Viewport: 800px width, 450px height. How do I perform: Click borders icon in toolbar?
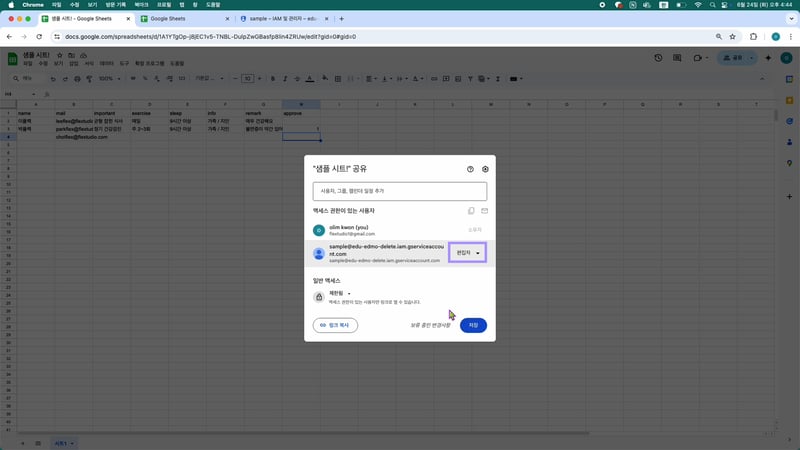(338, 79)
